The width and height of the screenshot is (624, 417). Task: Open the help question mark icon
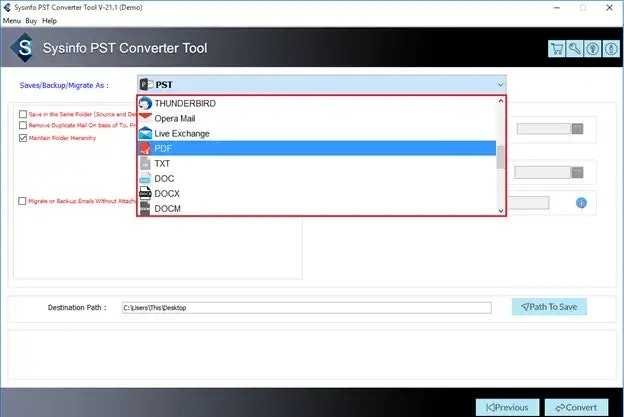593,49
